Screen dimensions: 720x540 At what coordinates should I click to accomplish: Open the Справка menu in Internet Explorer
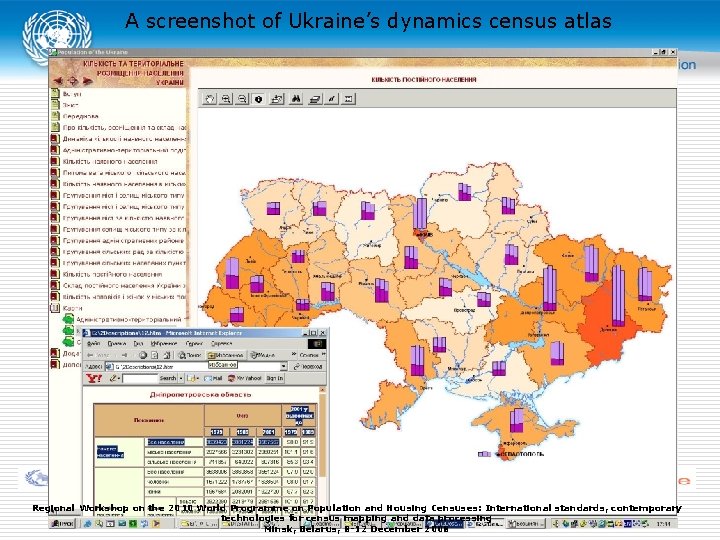pos(222,343)
